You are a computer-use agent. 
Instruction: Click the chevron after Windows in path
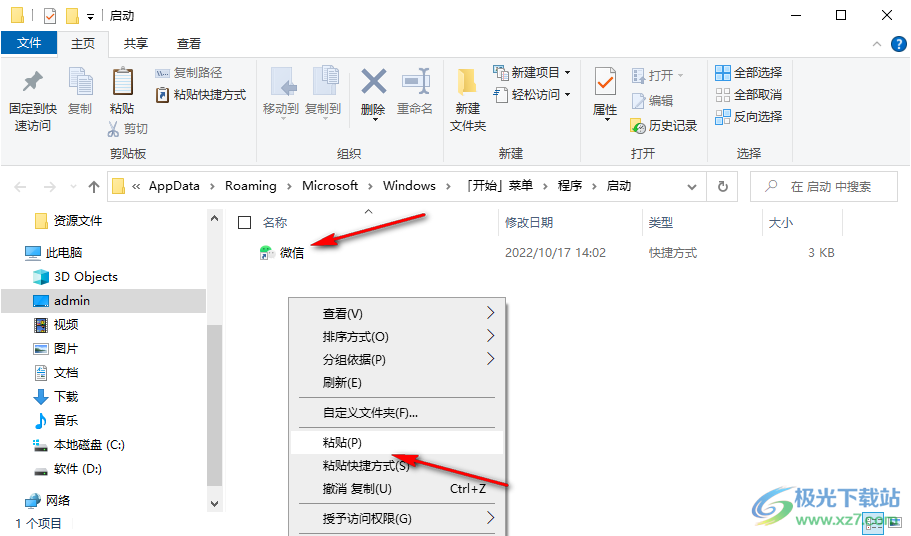[x=448, y=186]
